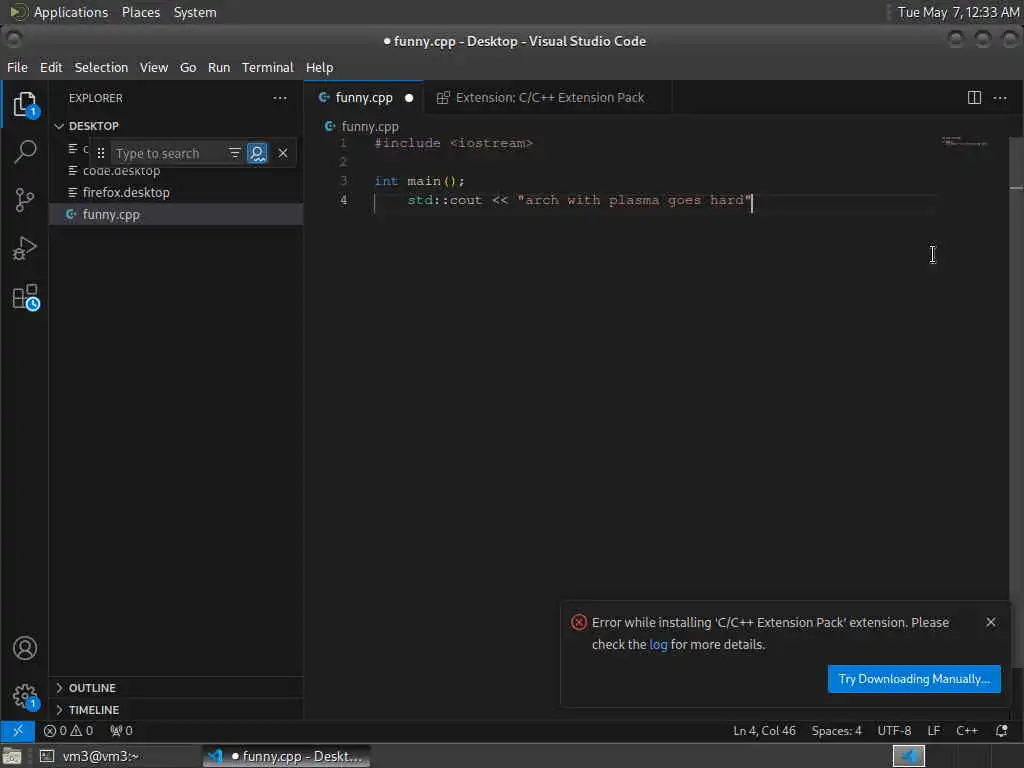Viewport: 1024px width, 768px height.
Task: Click the Type to search input field
Action: pyautogui.click(x=168, y=153)
